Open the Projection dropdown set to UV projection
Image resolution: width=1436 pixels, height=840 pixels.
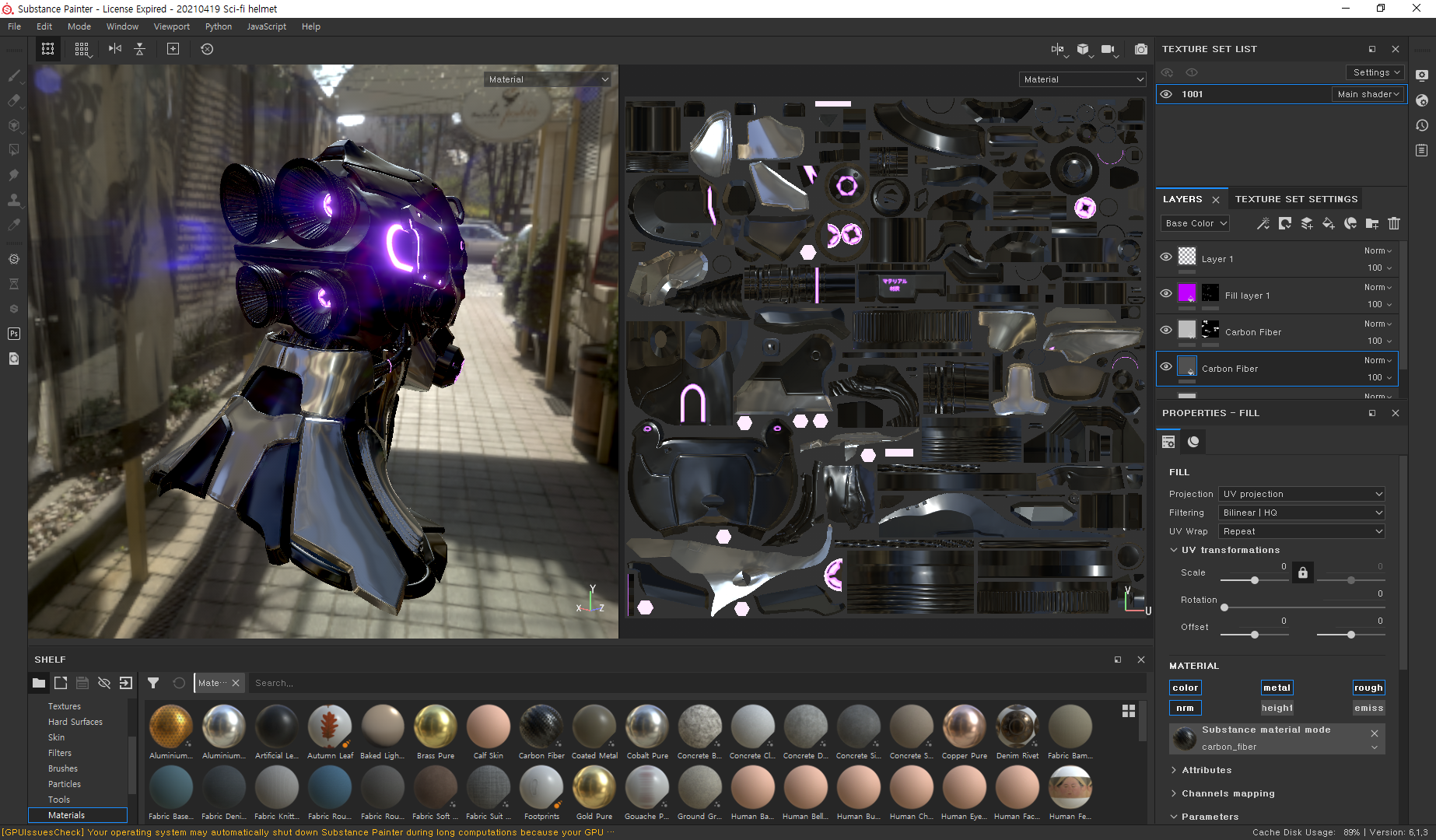(1301, 494)
